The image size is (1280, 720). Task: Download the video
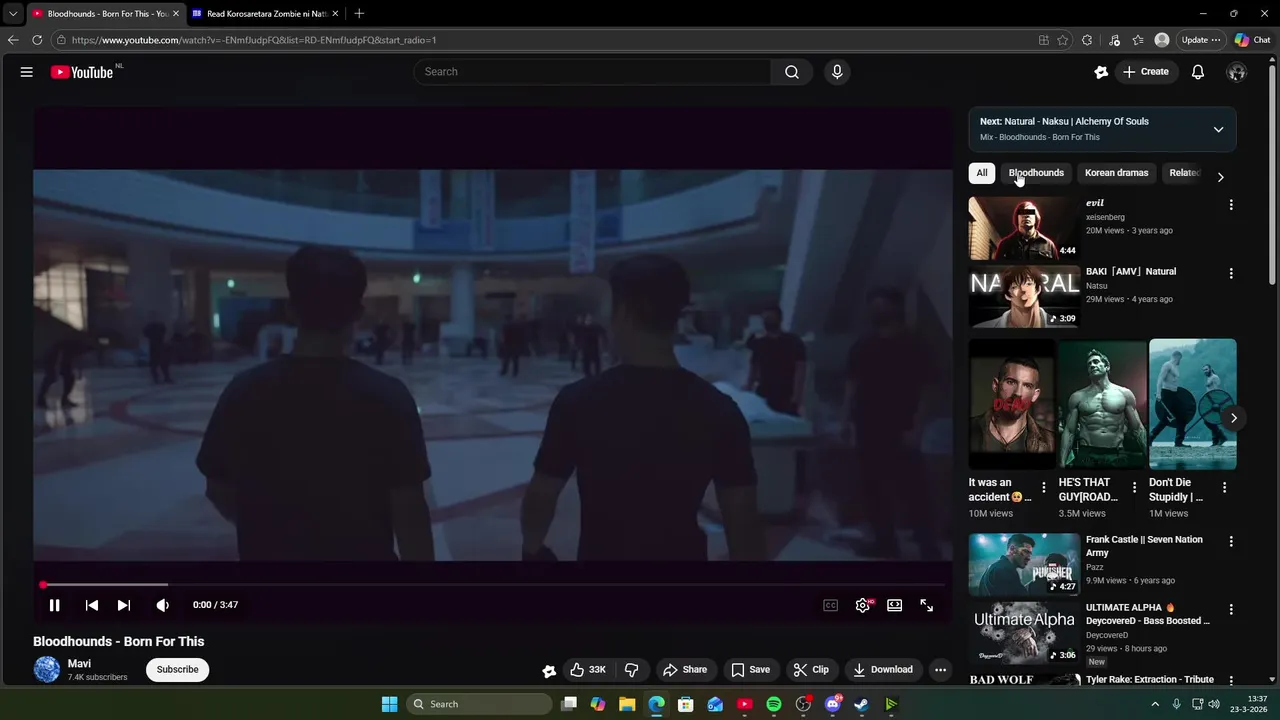(883, 670)
